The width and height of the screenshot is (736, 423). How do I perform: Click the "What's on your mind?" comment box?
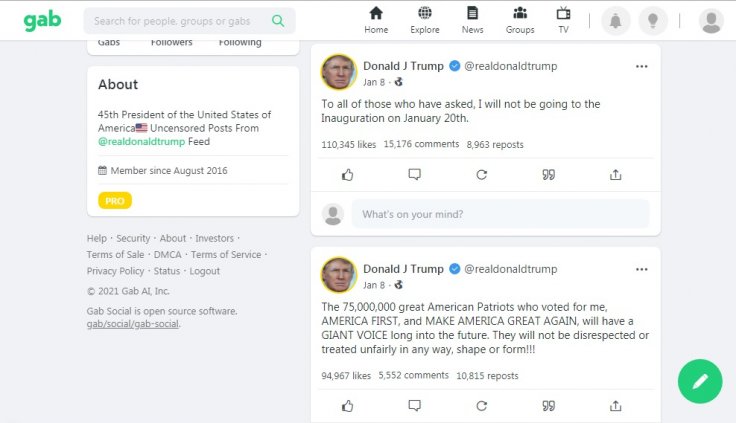(500, 214)
